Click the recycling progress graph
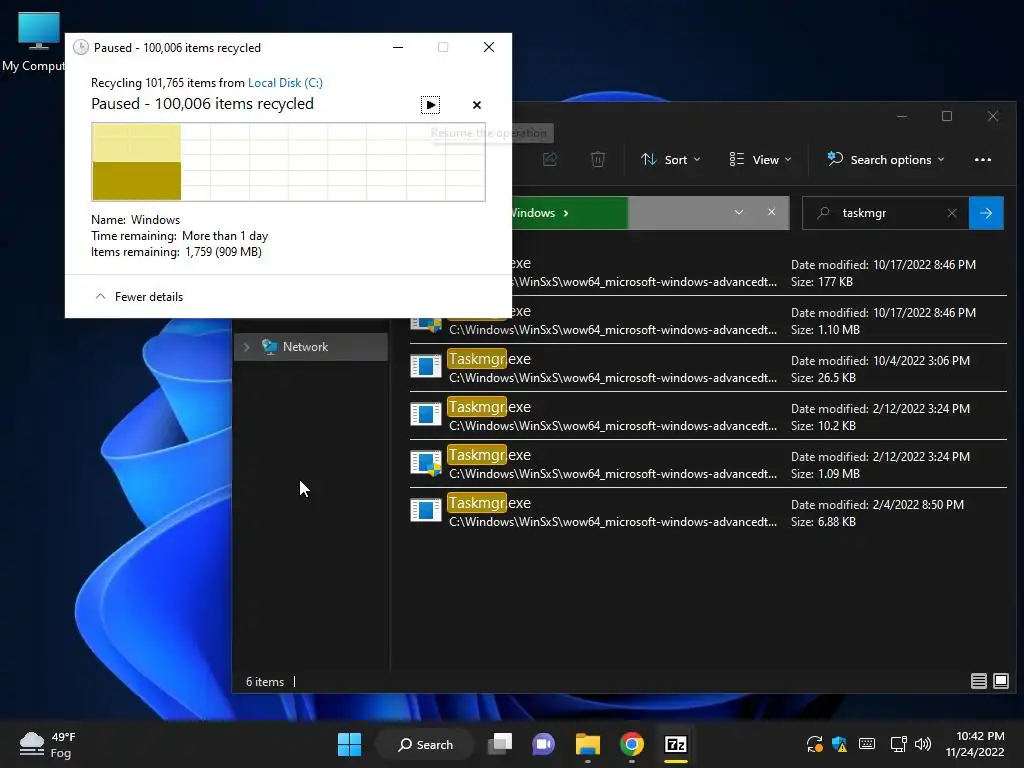 pos(288,162)
